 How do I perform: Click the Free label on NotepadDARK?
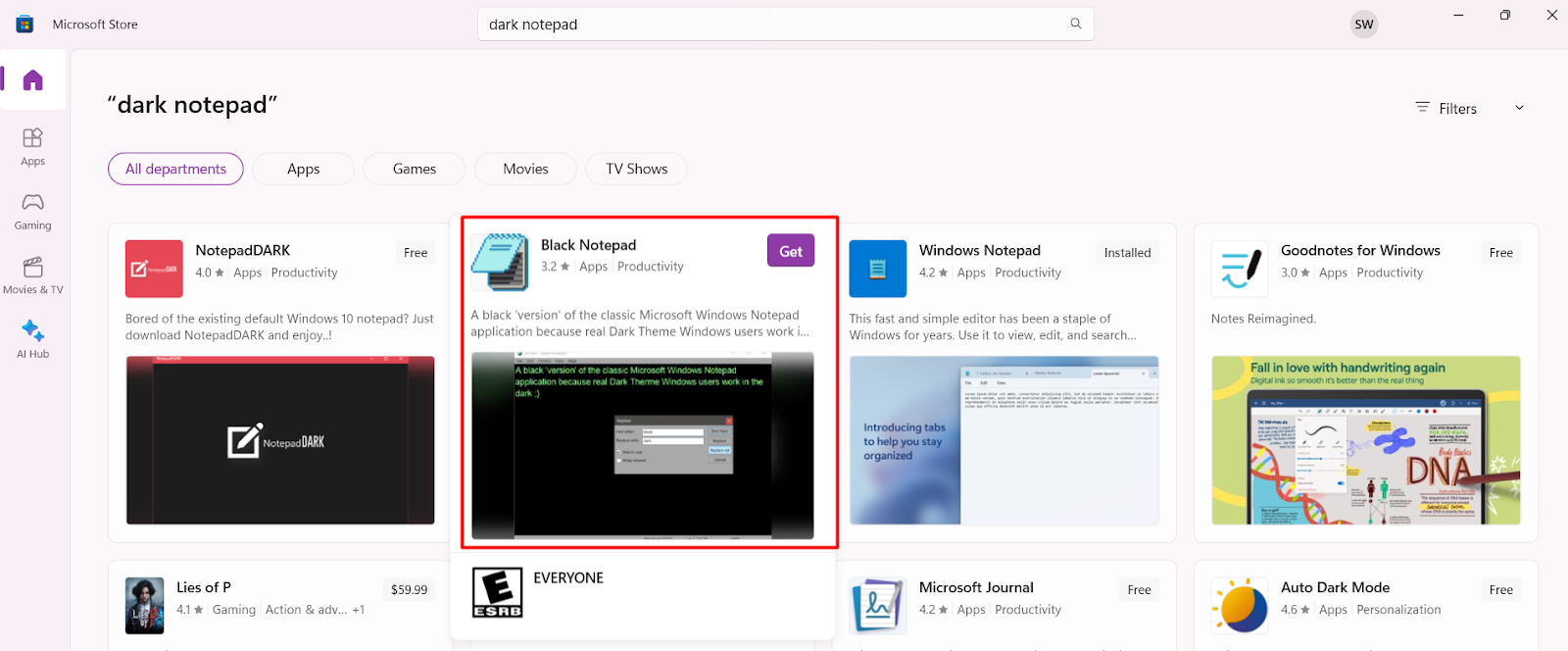(x=416, y=253)
